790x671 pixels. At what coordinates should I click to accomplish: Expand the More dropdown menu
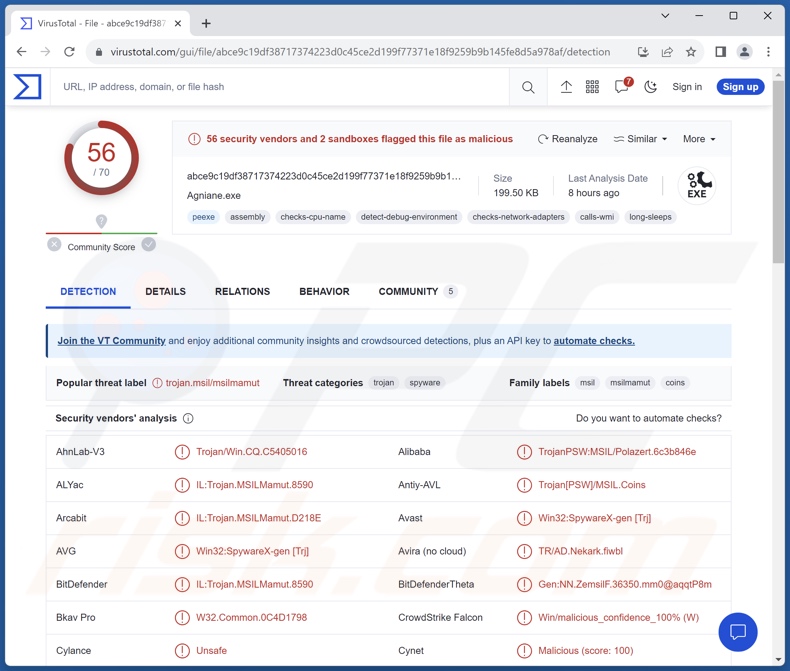tap(699, 139)
